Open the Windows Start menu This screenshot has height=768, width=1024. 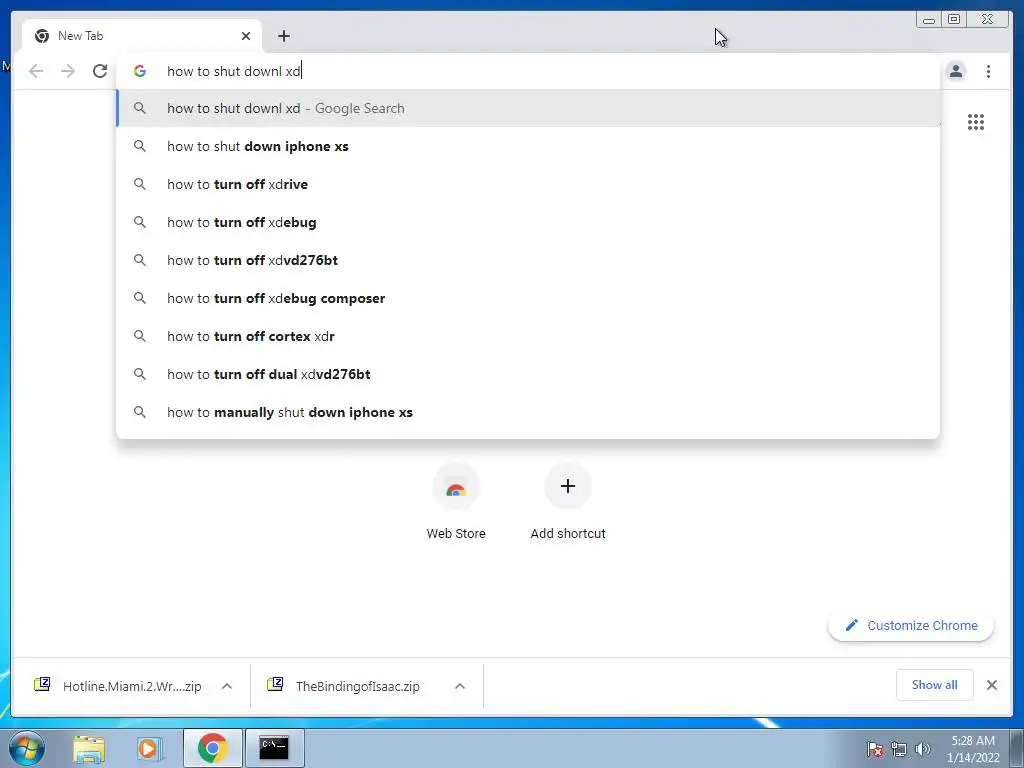pyautogui.click(x=27, y=748)
